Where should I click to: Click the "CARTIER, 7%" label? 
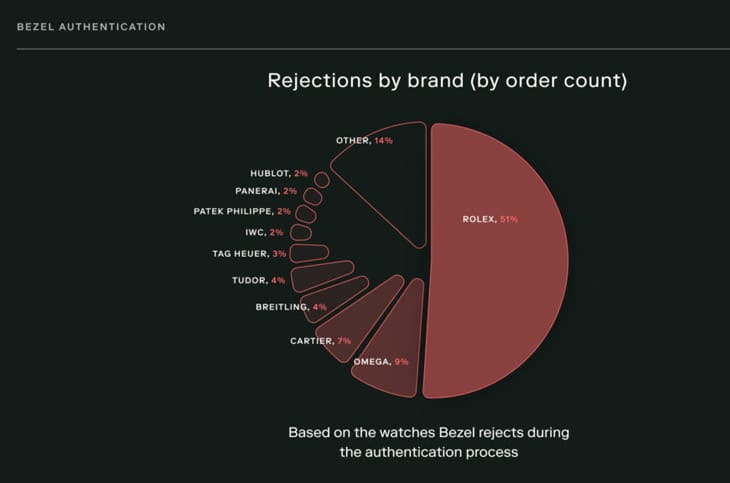(320, 341)
